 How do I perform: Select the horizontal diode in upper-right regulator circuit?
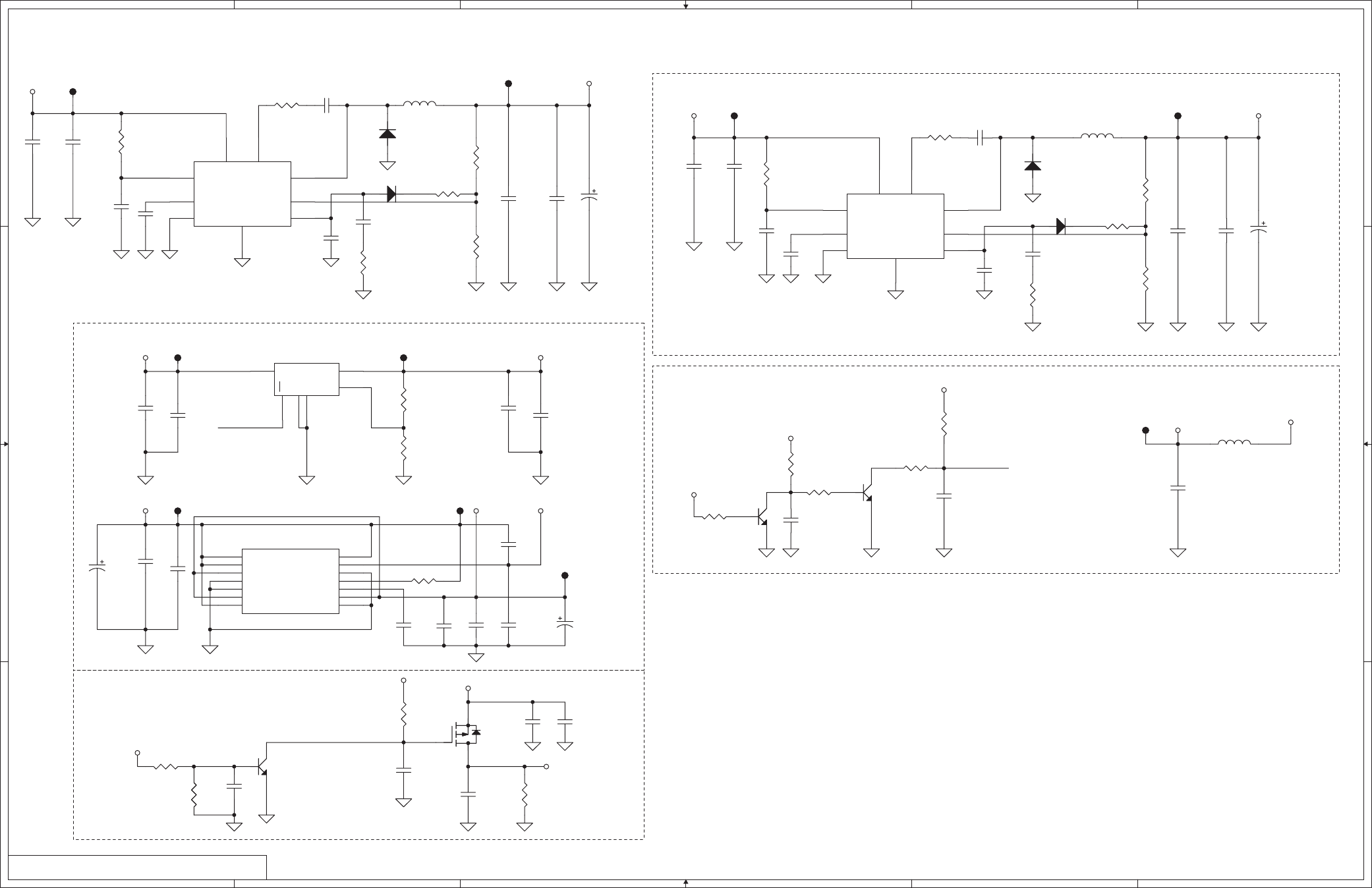click(1060, 227)
